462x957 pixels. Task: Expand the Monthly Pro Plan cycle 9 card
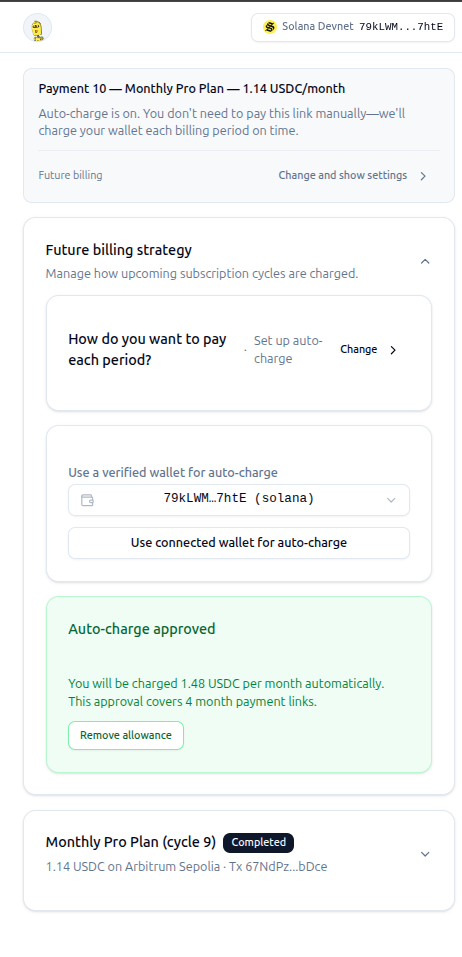tap(425, 854)
